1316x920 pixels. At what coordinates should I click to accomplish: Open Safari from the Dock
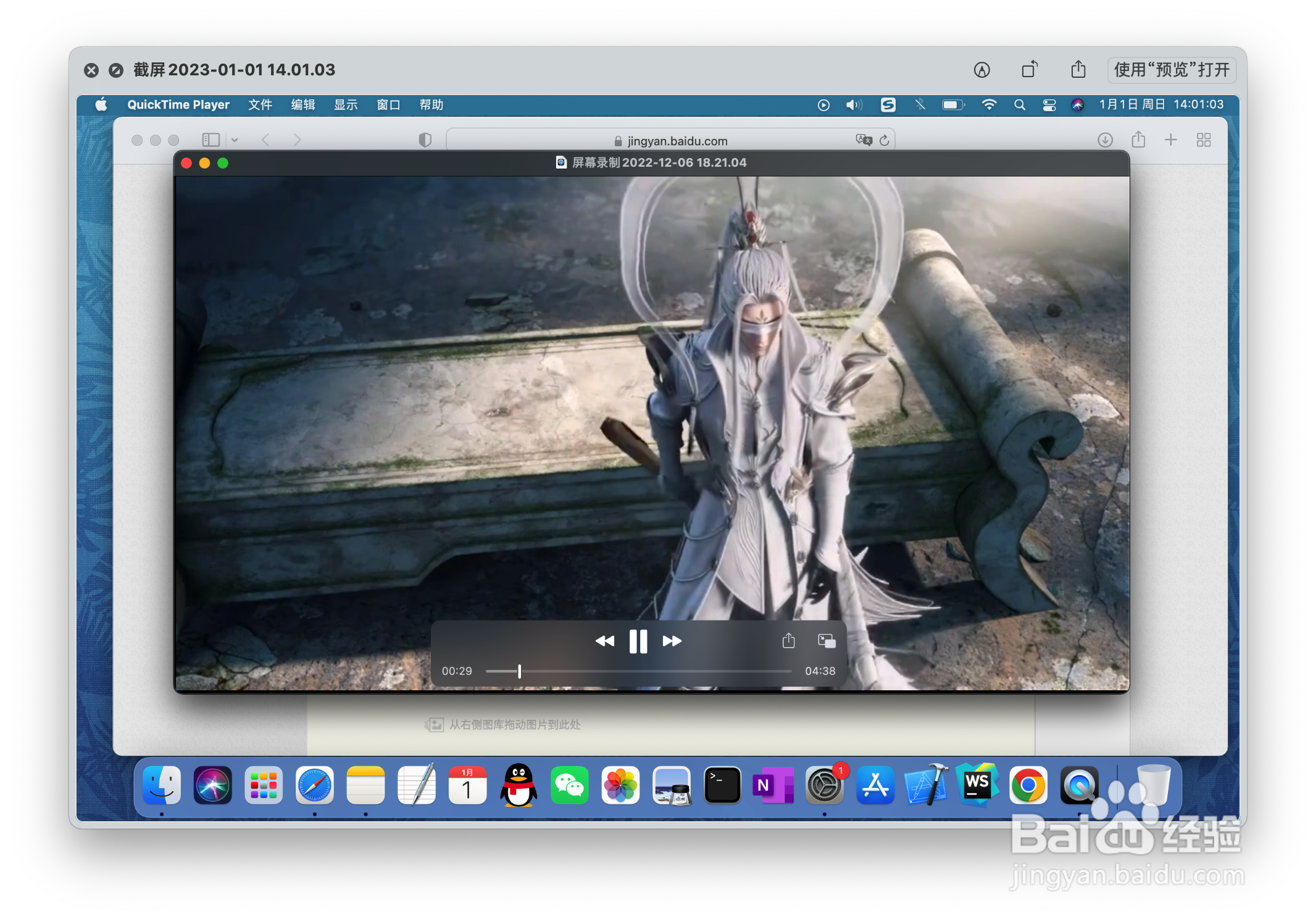point(315,785)
